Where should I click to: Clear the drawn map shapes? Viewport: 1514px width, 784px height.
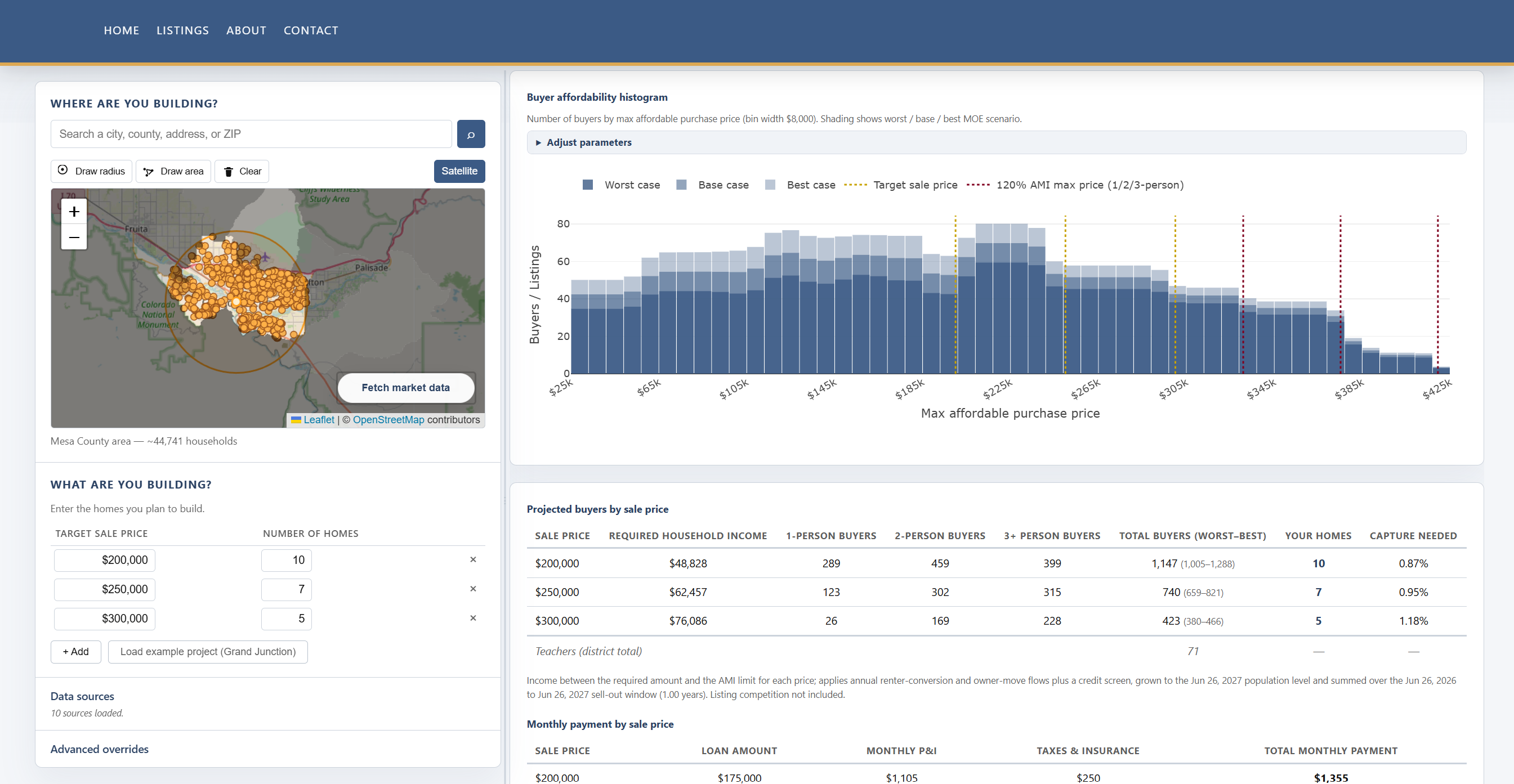pos(242,171)
